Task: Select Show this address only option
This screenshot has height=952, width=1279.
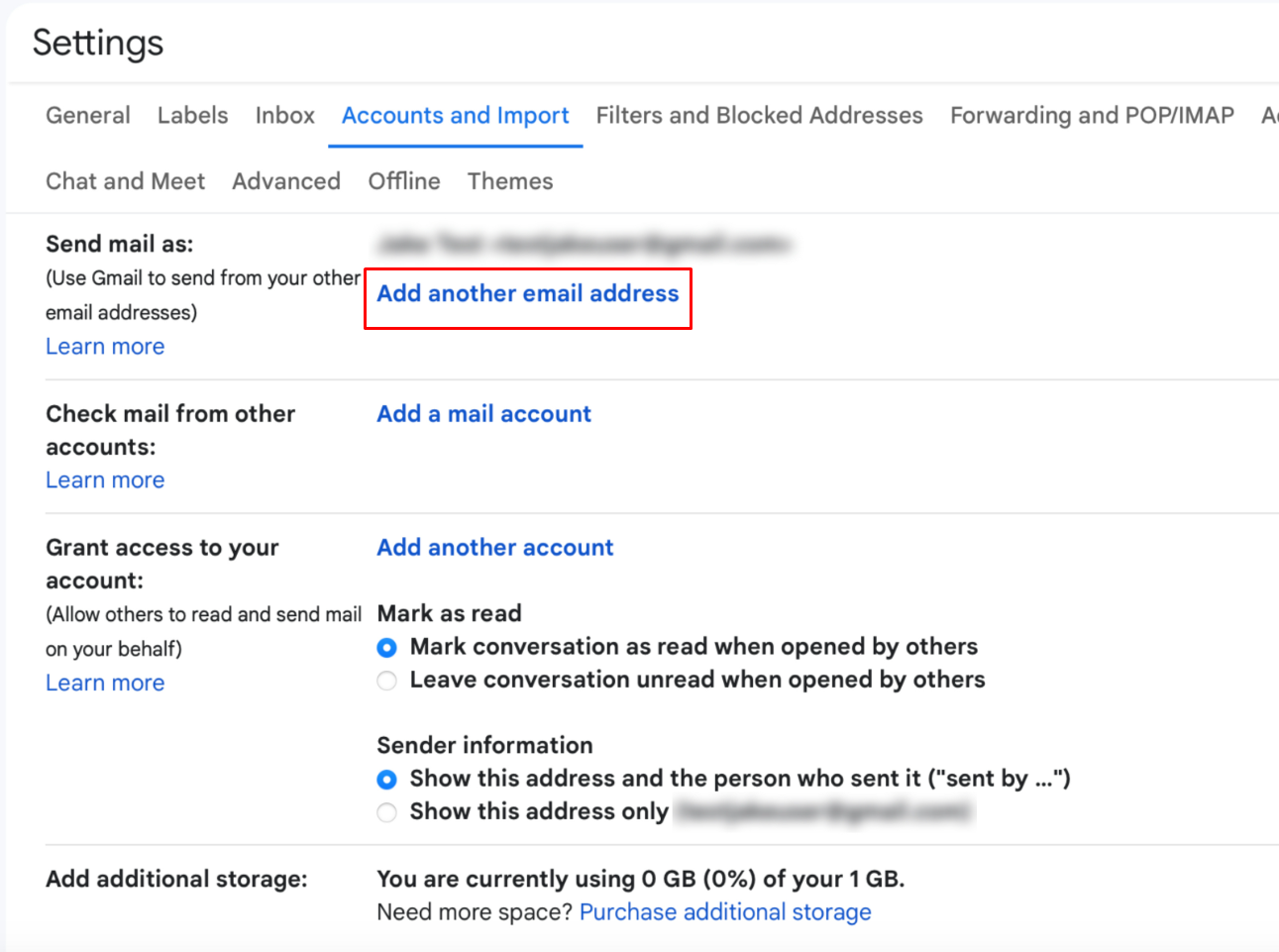Action: pyautogui.click(x=387, y=812)
